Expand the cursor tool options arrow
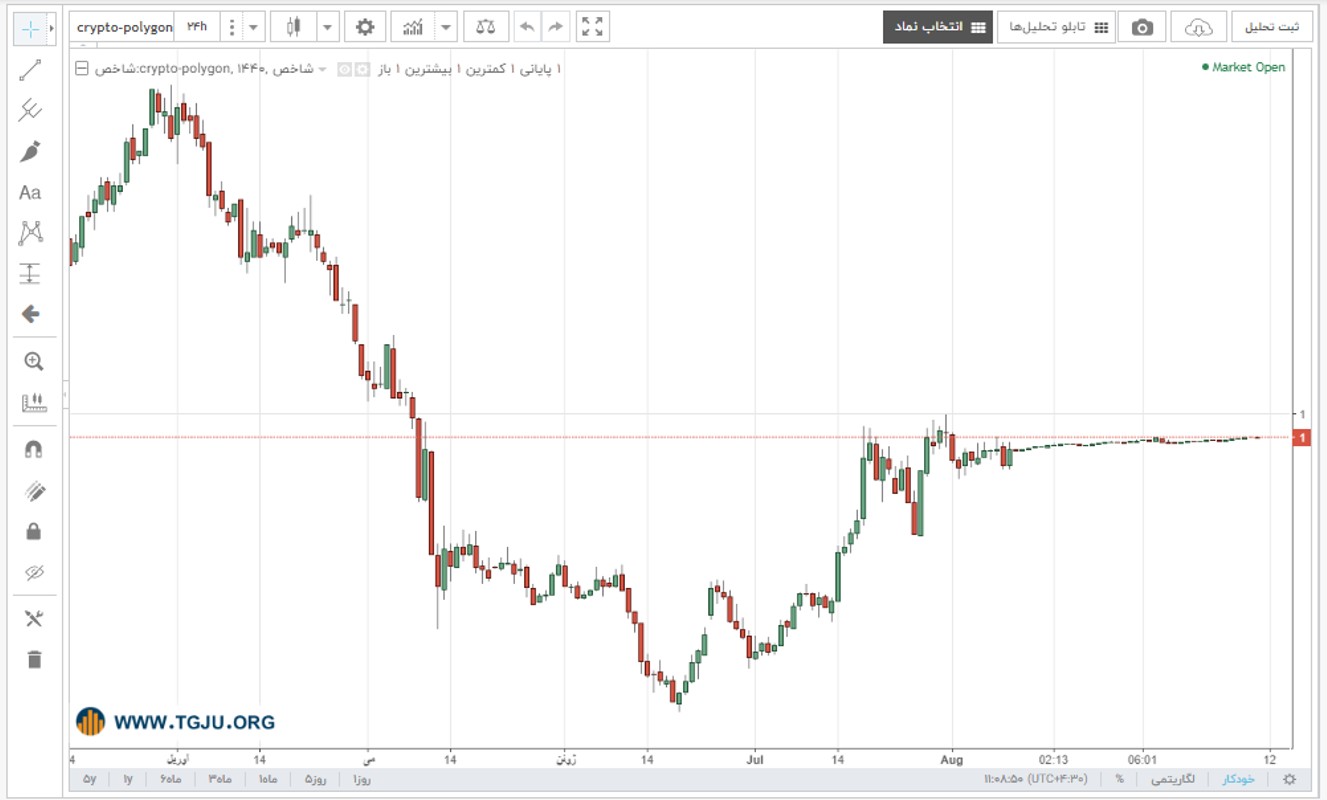 pos(52,29)
